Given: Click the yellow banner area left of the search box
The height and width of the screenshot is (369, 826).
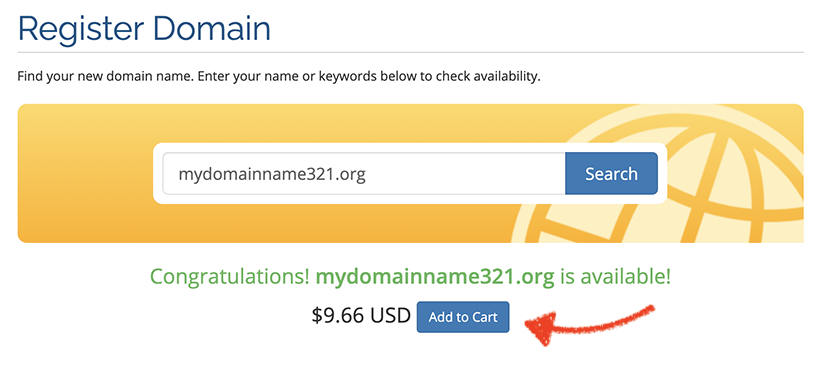Looking at the screenshot, I should (x=84, y=173).
